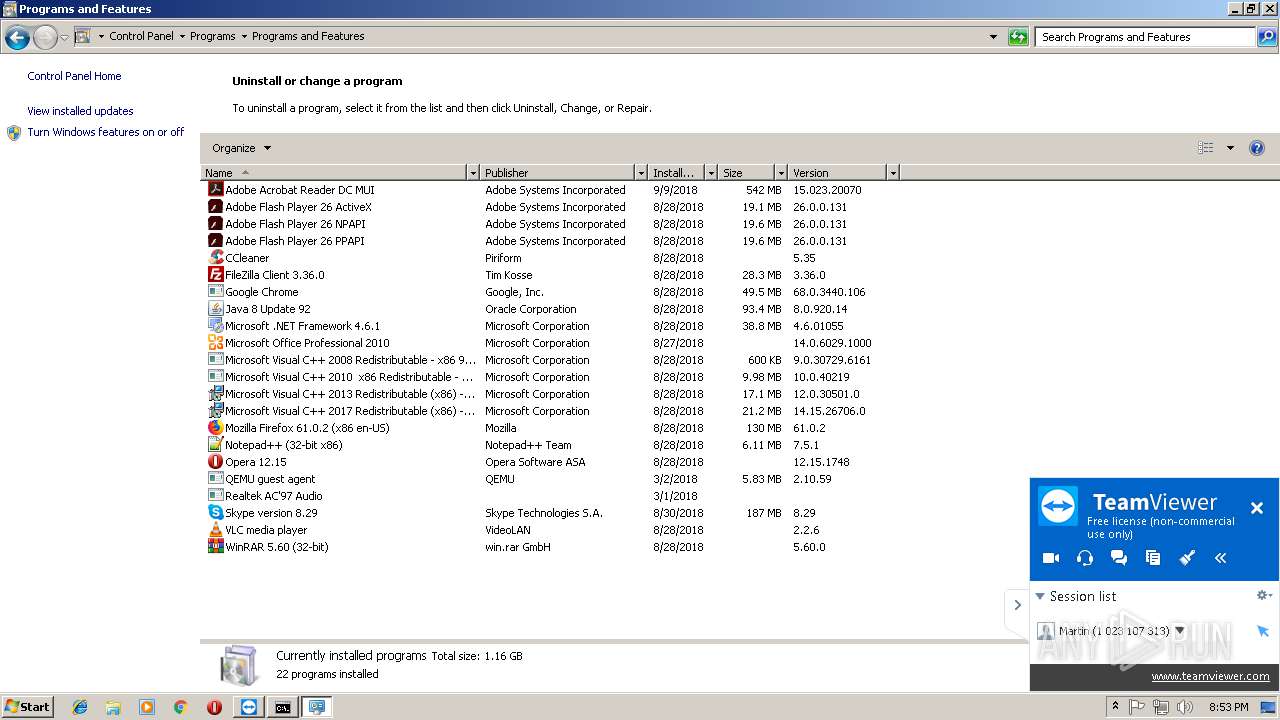This screenshot has width=1280, height=720.
Task: Open the TeamViewer chat icon
Action: tap(1119, 558)
